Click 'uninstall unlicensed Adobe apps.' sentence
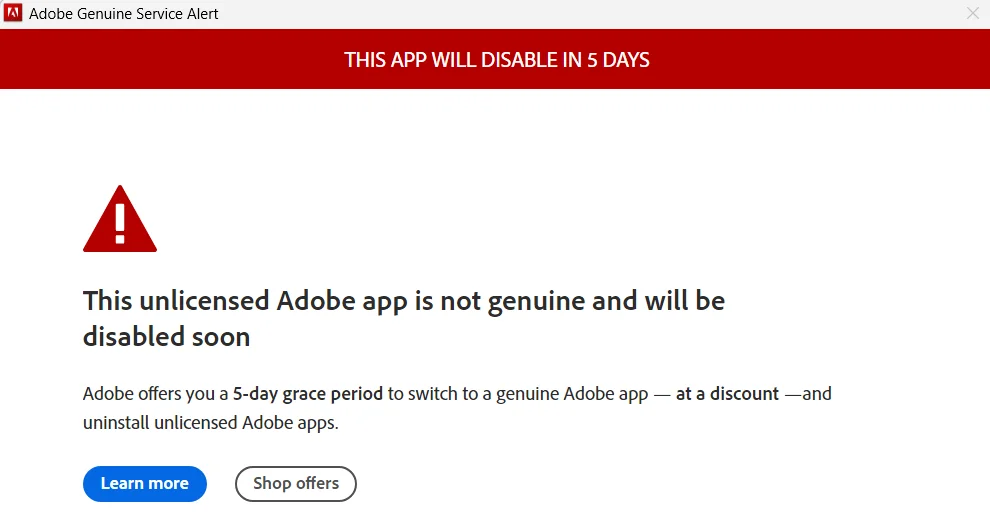Screen dimensions: 990x530 click(x=211, y=423)
